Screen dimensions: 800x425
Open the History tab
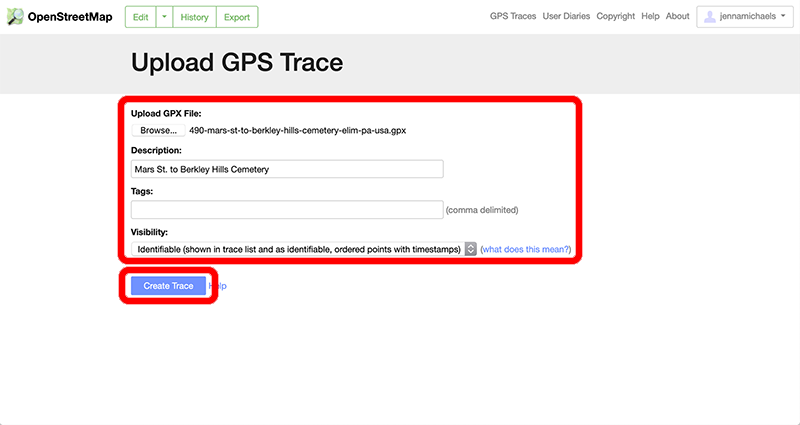[194, 17]
